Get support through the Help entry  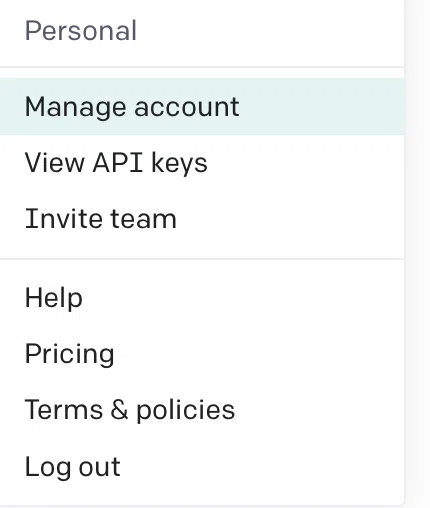202,297
